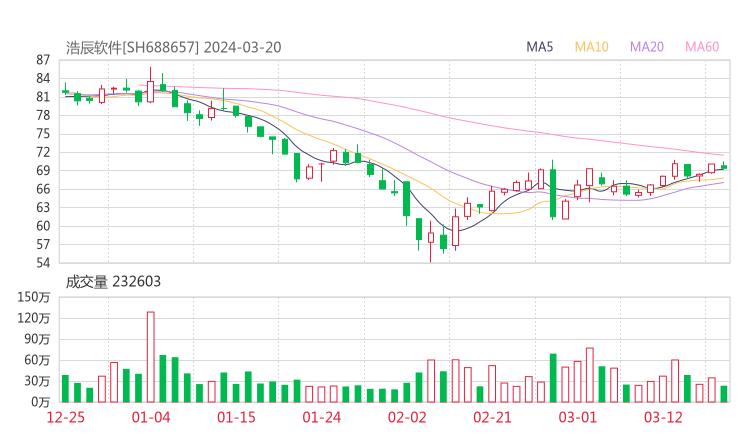Click the MA5 legend label

[539, 47]
